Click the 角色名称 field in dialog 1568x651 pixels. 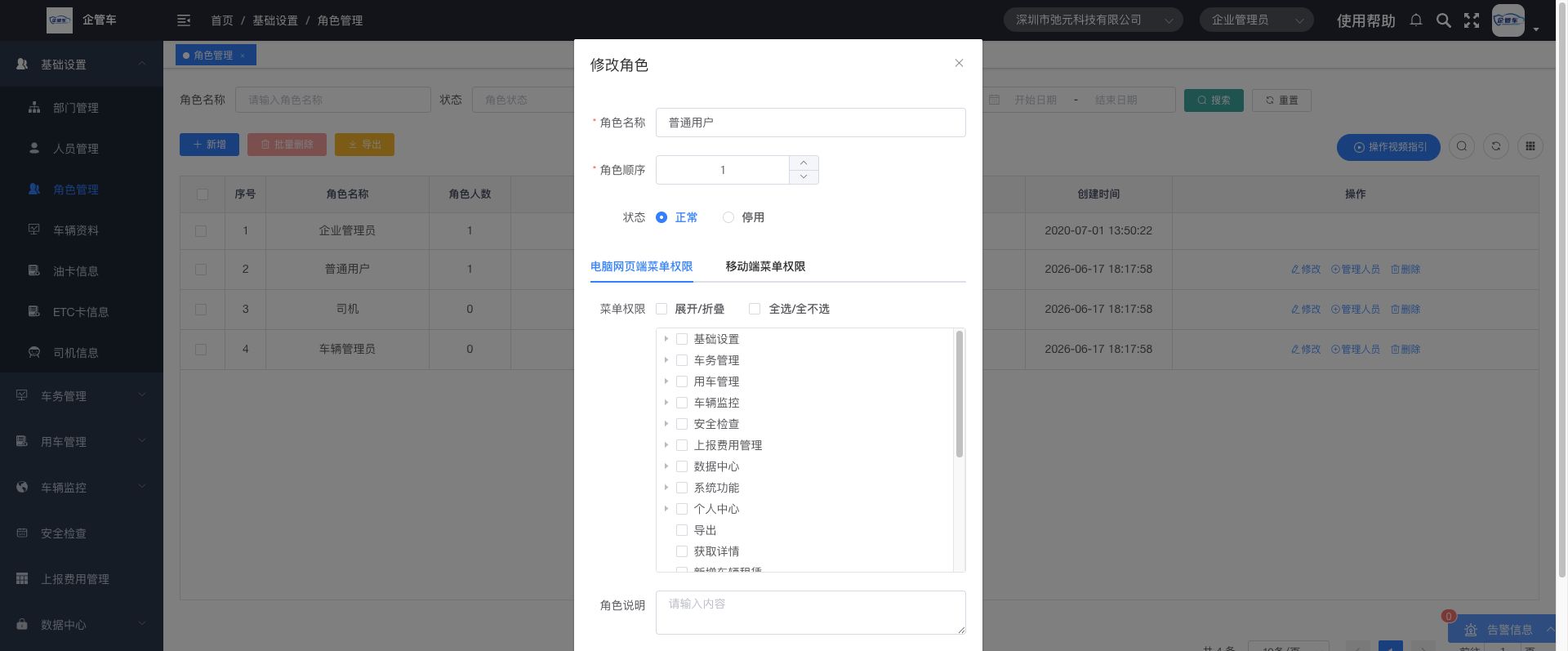tap(810, 123)
